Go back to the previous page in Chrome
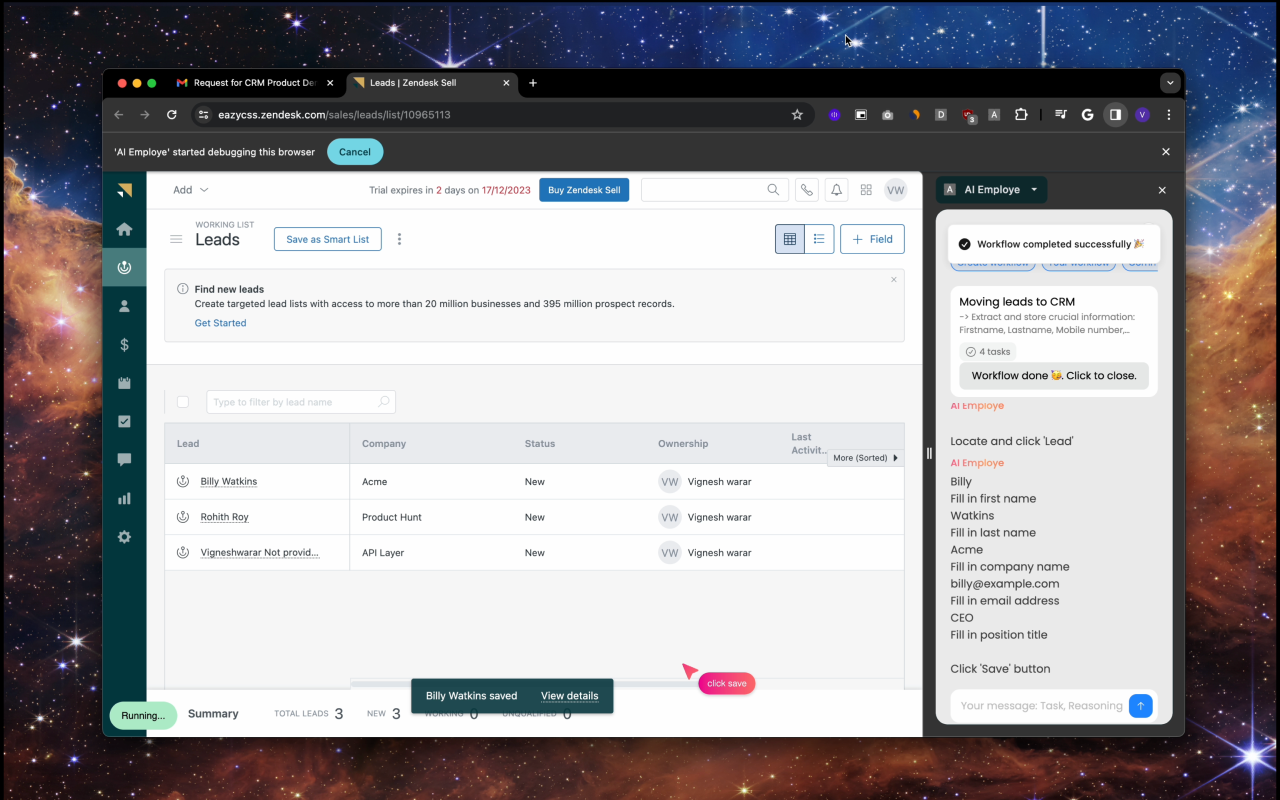Image resolution: width=1280 pixels, height=800 pixels. [119, 115]
